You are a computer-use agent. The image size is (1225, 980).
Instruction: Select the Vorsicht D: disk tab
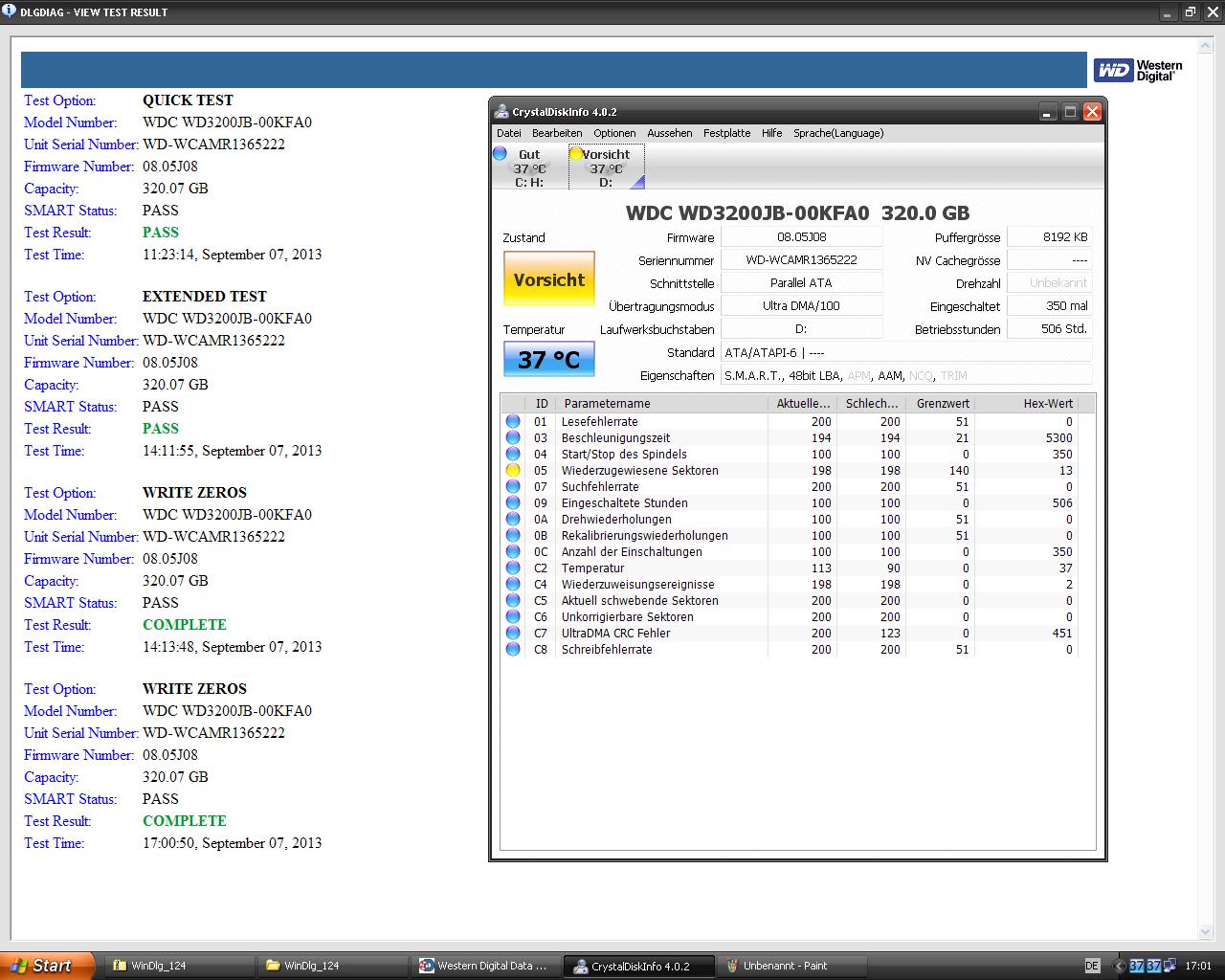click(x=606, y=167)
